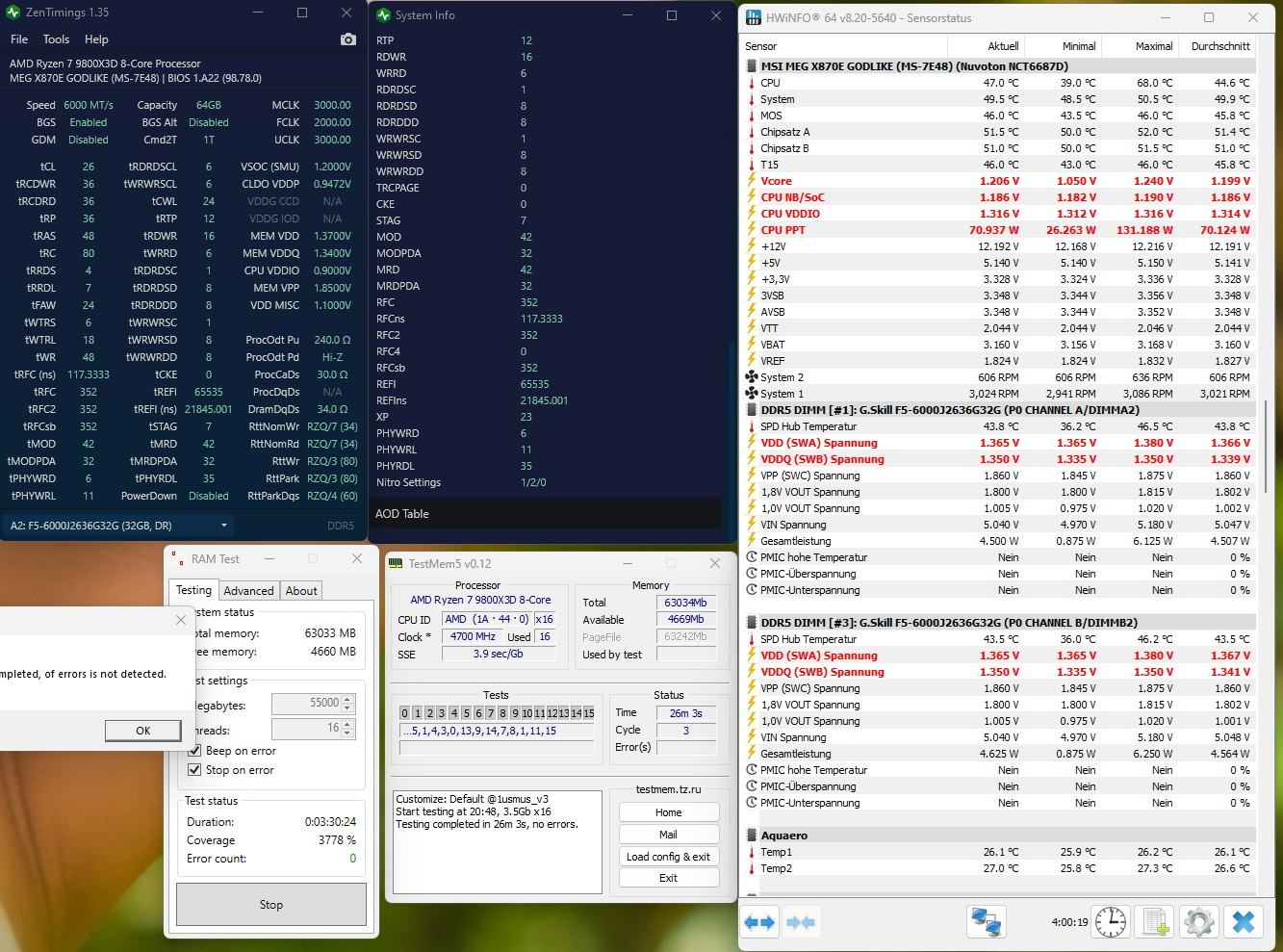Image resolution: width=1283 pixels, height=952 pixels.
Task: Click the MSI MEG X870E group chip icon
Action: [x=752, y=66]
